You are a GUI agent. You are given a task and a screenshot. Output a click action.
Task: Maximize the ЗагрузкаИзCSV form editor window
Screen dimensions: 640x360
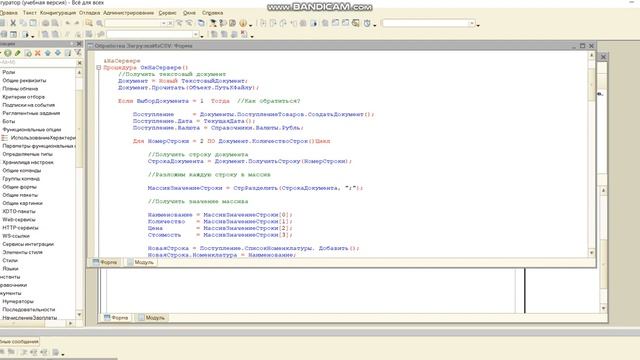coord(582,46)
